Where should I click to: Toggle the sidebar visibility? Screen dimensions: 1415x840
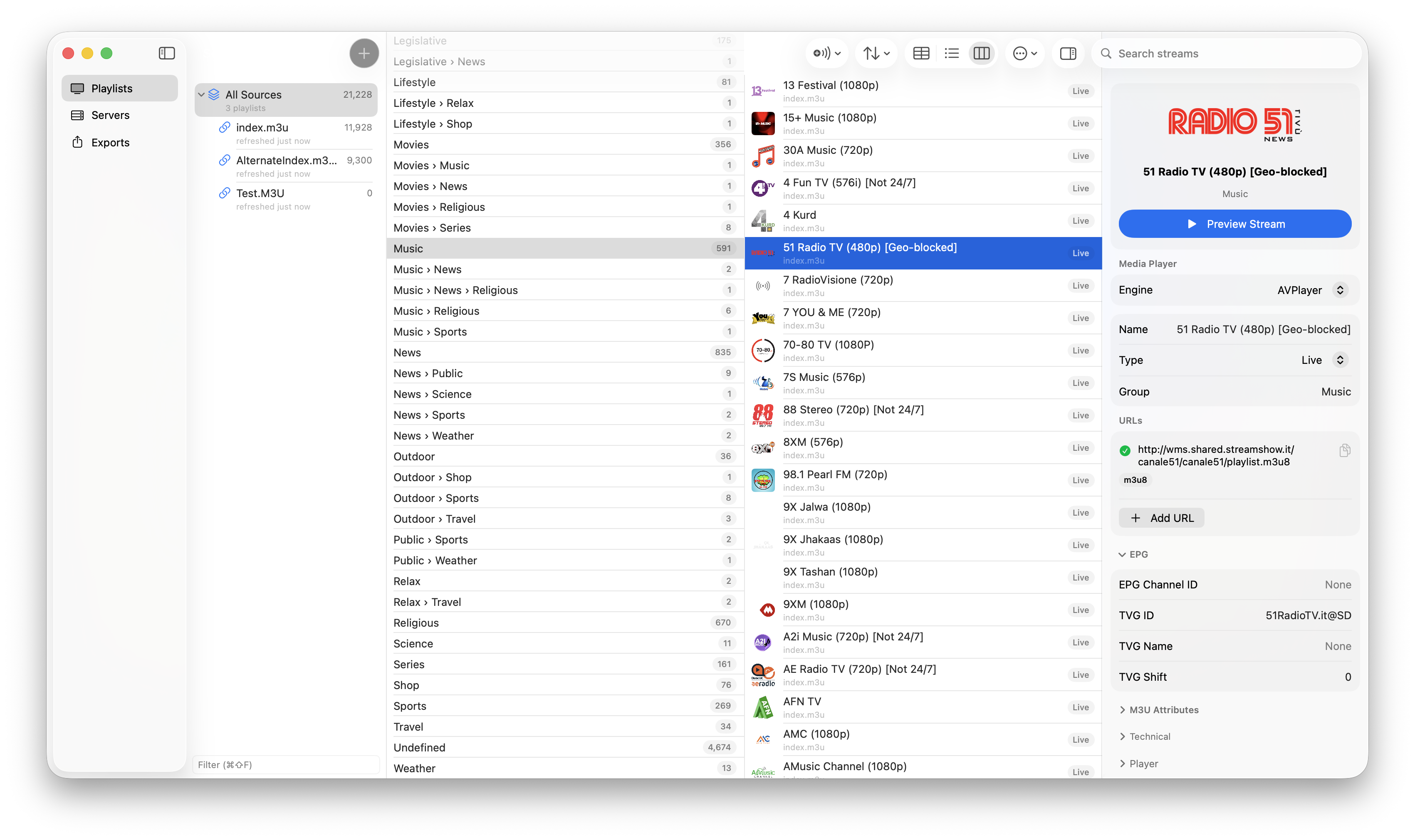(x=167, y=53)
